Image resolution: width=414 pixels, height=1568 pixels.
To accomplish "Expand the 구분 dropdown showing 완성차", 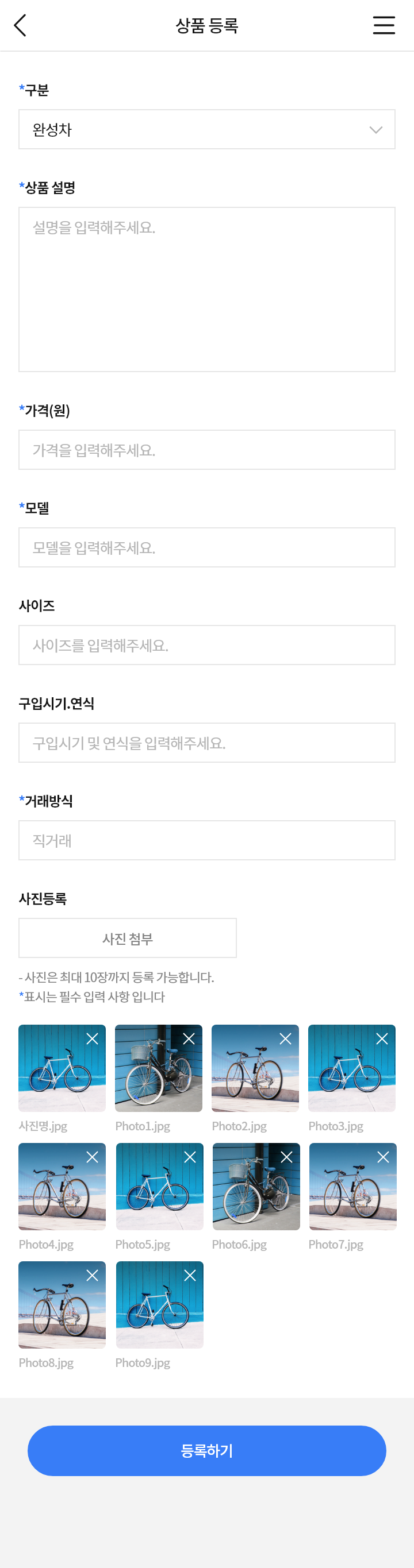I will click(206, 129).
